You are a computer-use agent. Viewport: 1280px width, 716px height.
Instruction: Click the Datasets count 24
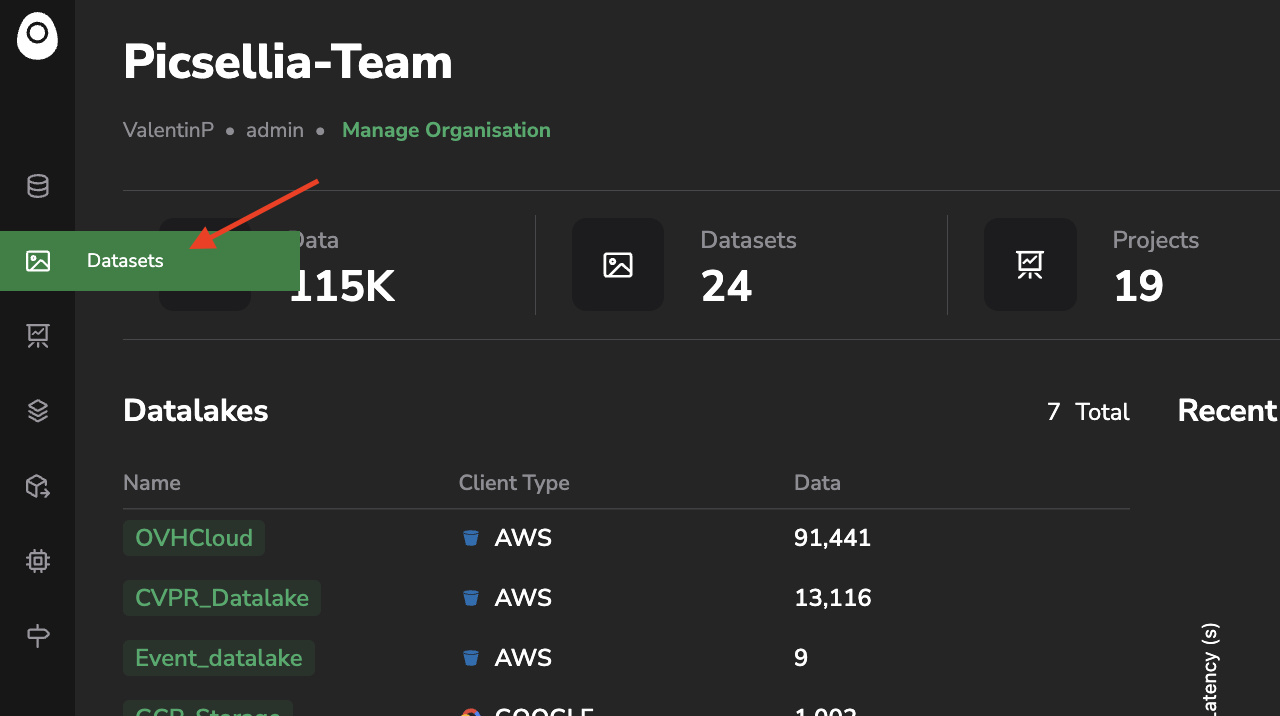pos(726,287)
